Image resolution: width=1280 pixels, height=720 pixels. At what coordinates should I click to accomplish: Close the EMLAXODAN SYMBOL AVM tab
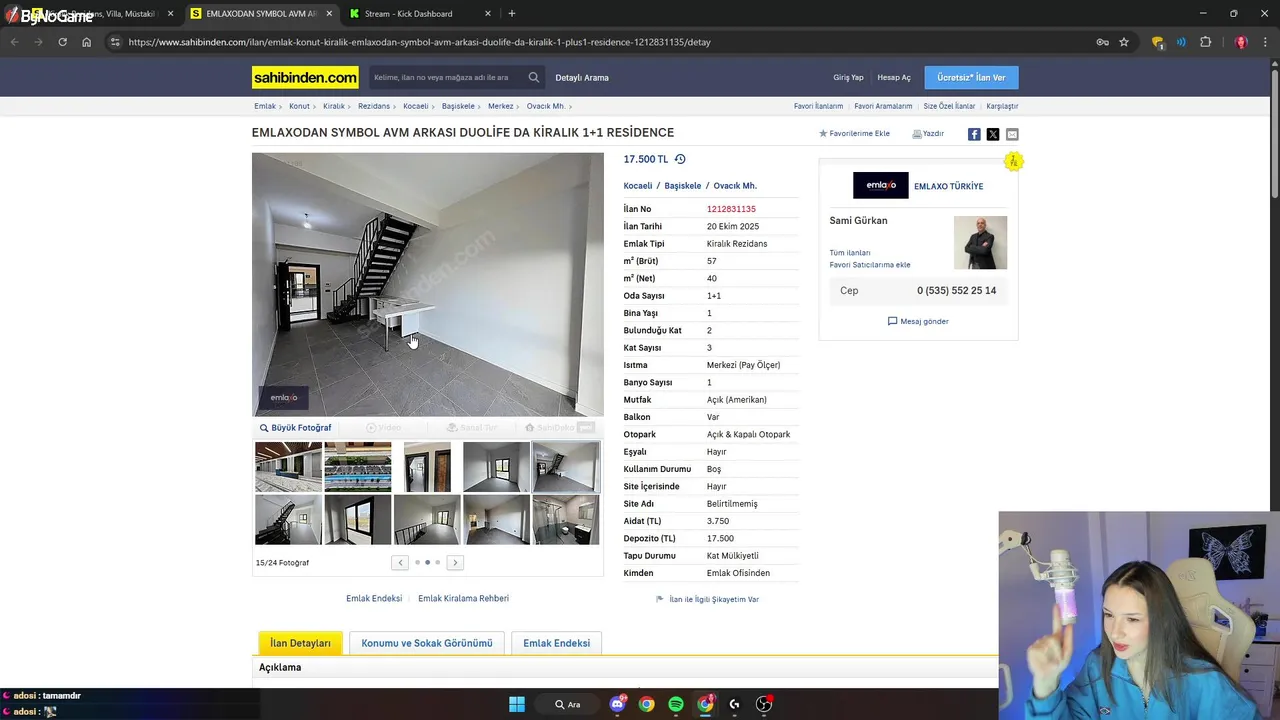tap(329, 14)
